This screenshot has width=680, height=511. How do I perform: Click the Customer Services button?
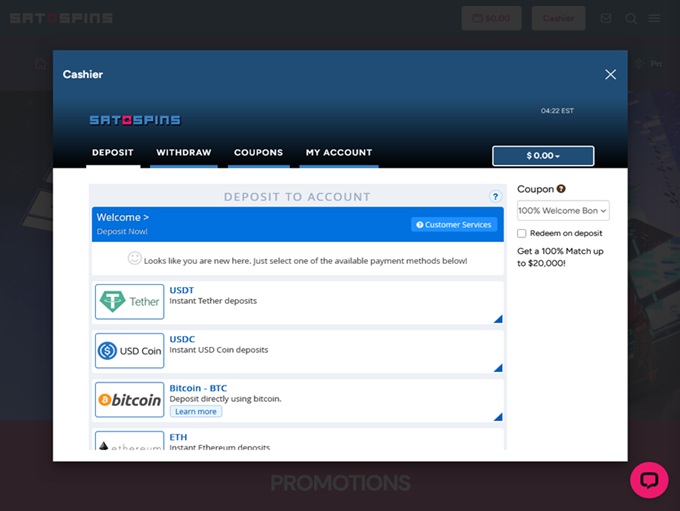coord(453,225)
